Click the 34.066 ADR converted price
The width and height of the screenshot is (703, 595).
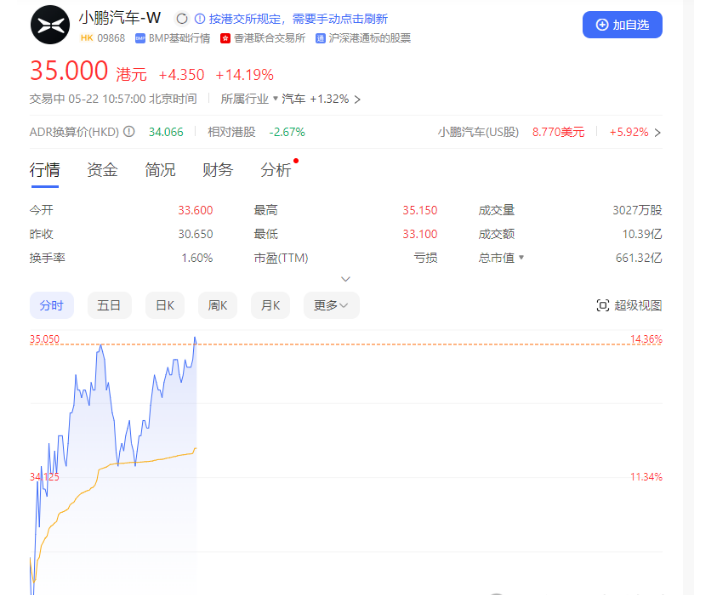[166, 132]
